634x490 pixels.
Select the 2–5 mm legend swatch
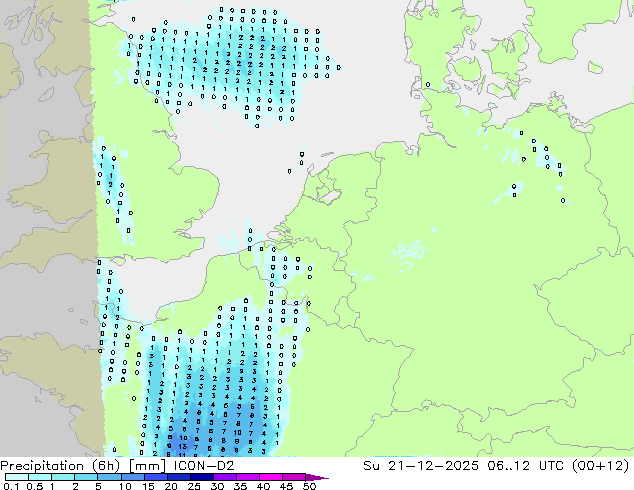coord(86,477)
